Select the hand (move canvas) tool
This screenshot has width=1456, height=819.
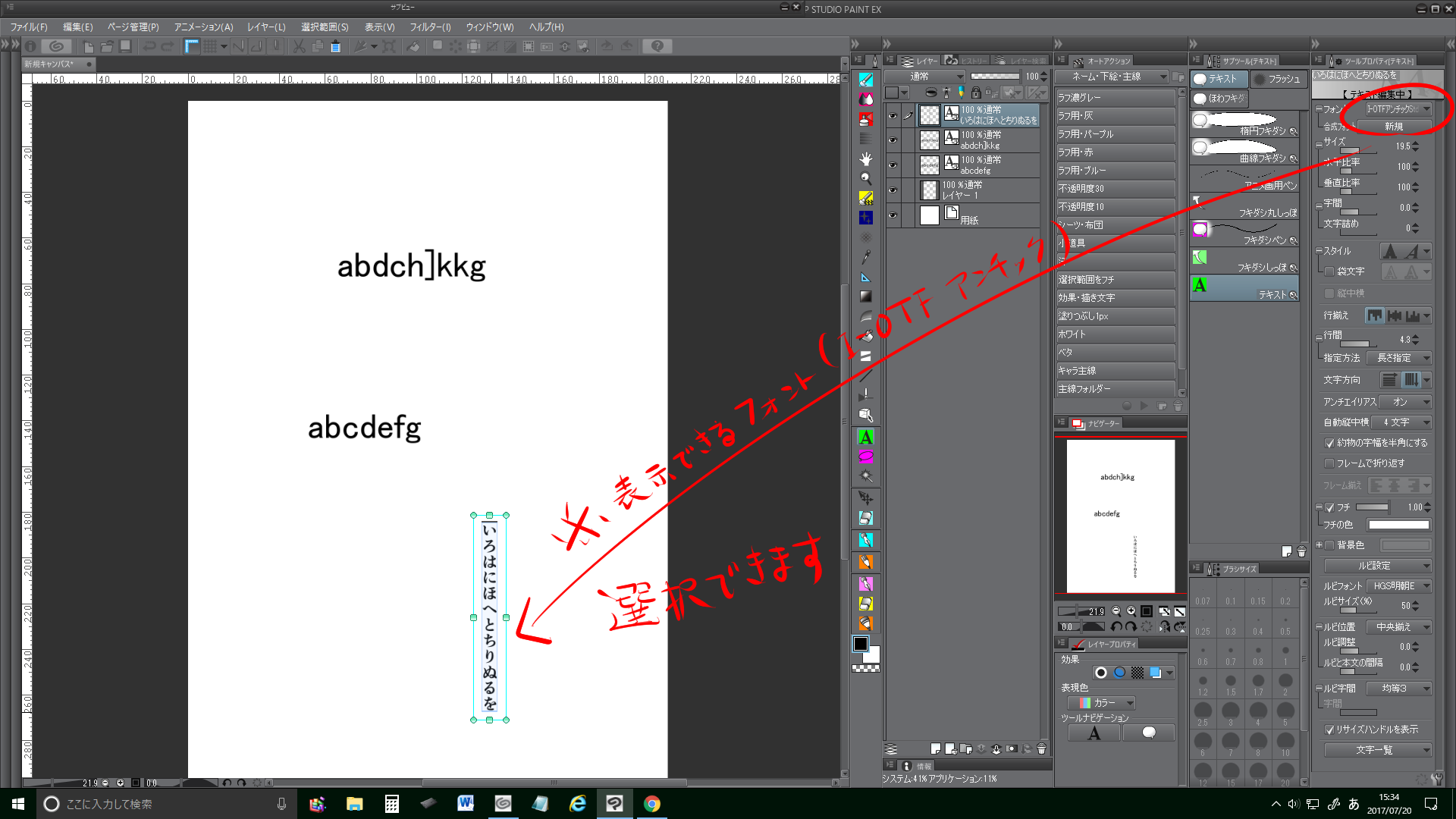[x=865, y=158]
